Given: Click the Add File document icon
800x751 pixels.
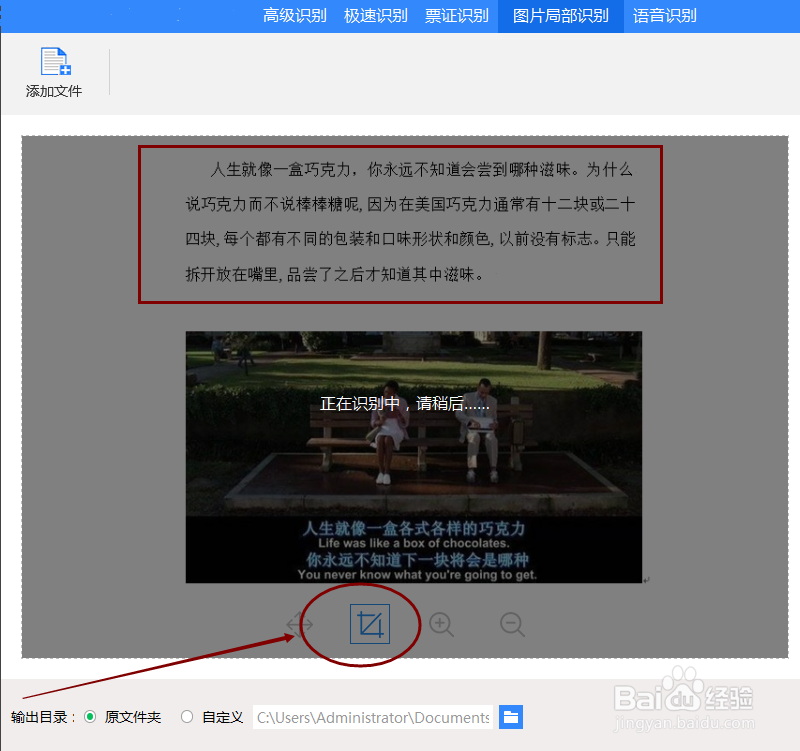Looking at the screenshot, I should pos(55,61).
